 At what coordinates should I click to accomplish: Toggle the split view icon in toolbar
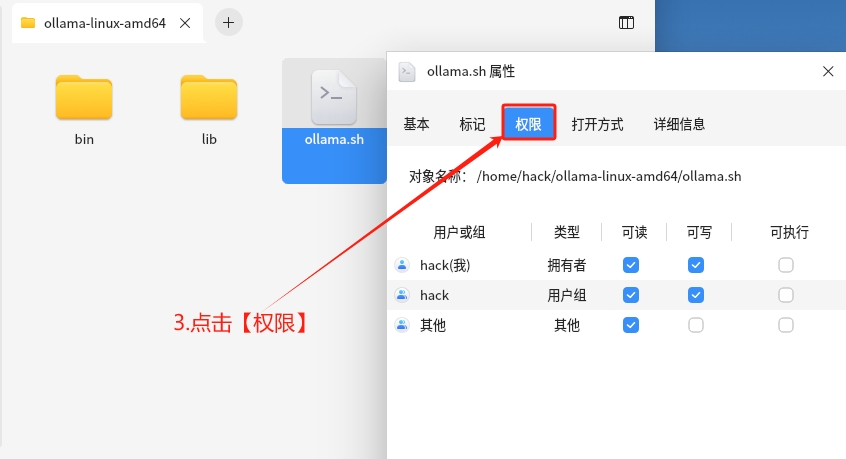point(626,23)
